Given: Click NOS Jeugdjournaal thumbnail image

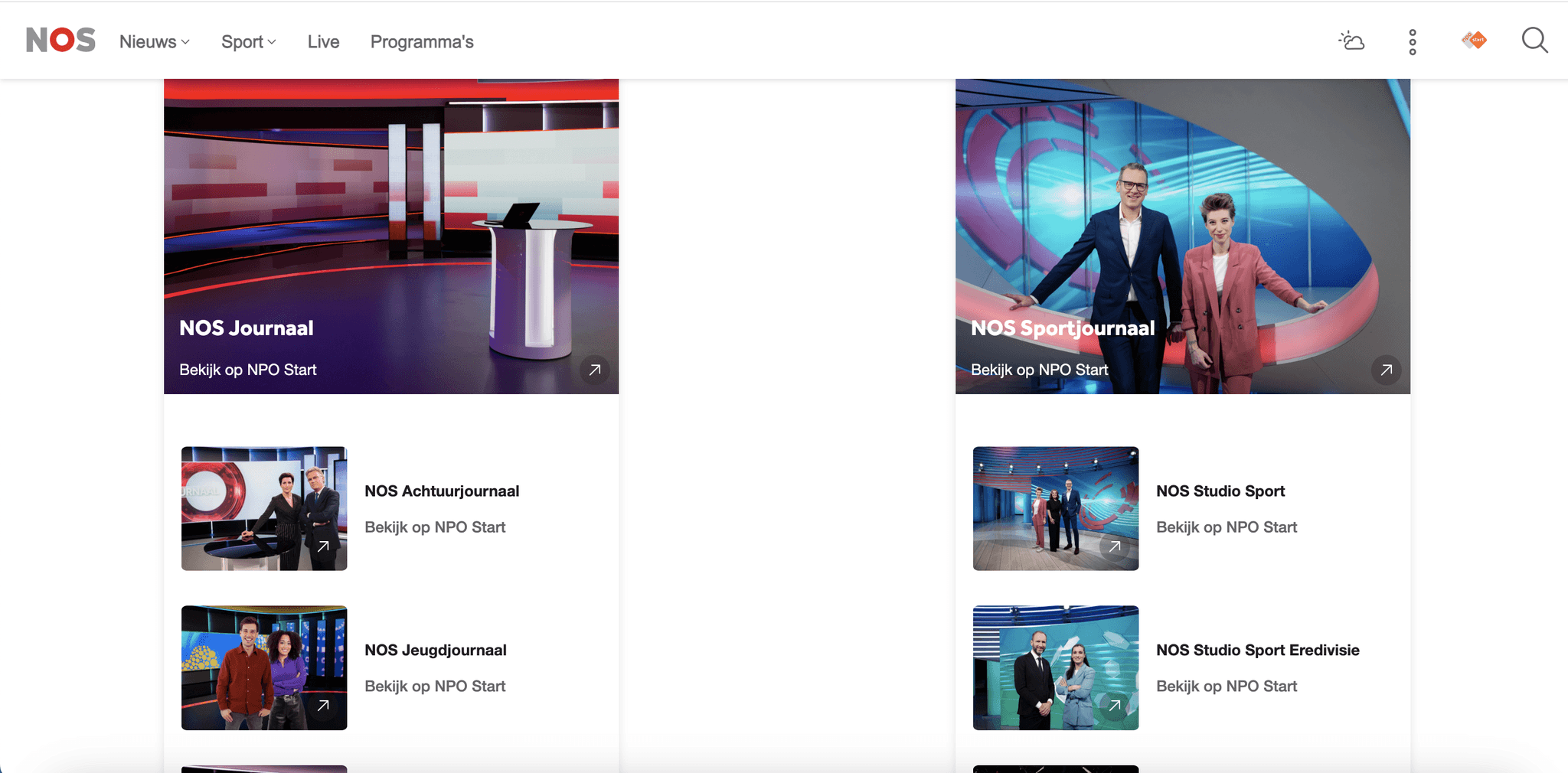Looking at the screenshot, I should pos(264,668).
